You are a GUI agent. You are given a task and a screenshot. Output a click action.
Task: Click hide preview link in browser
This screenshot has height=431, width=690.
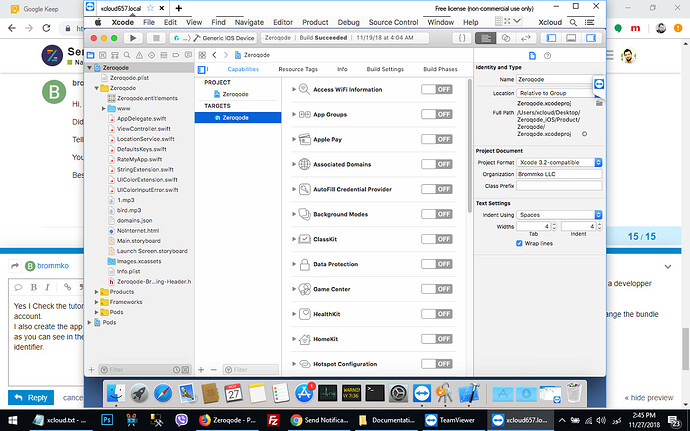point(649,398)
